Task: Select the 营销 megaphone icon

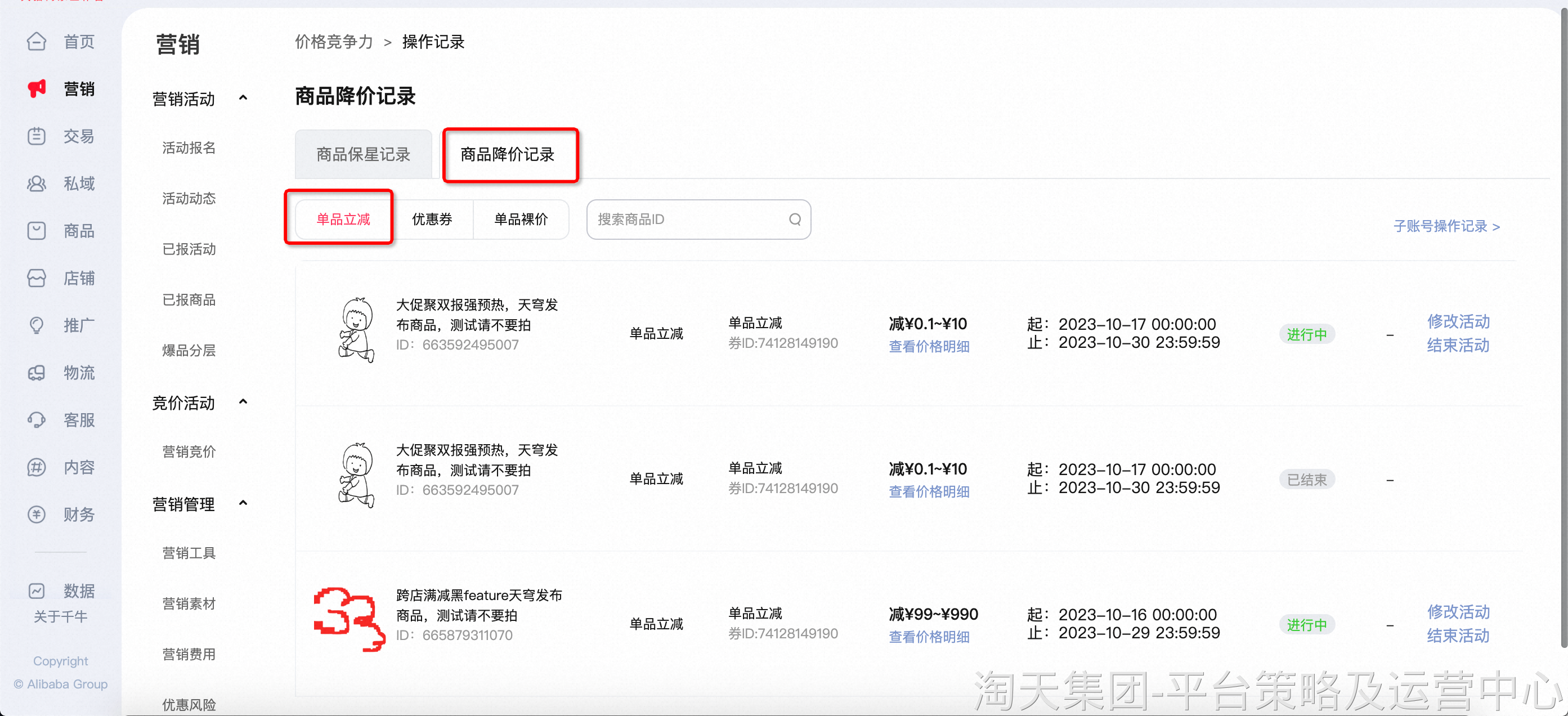Action: pyautogui.click(x=37, y=89)
